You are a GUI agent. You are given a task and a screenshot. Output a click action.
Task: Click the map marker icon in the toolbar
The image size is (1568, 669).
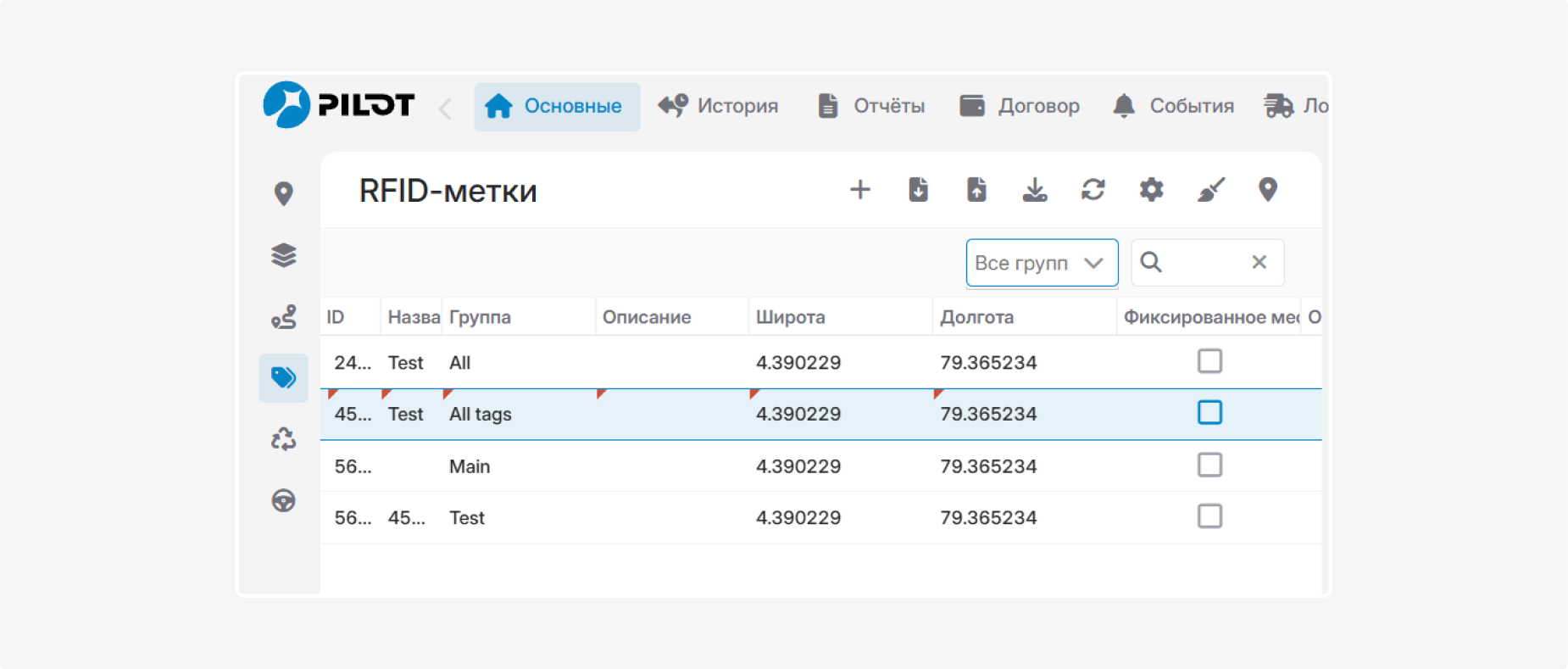tap(1268, 189)
